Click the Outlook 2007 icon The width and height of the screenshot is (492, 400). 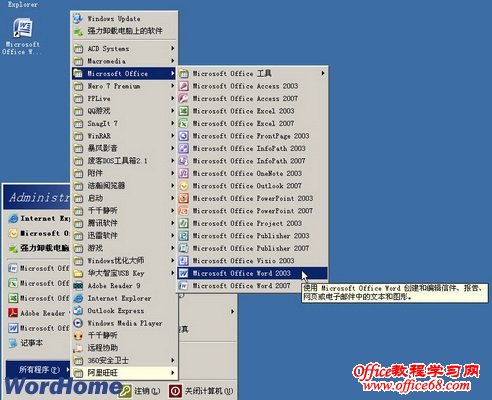[184, 186]
